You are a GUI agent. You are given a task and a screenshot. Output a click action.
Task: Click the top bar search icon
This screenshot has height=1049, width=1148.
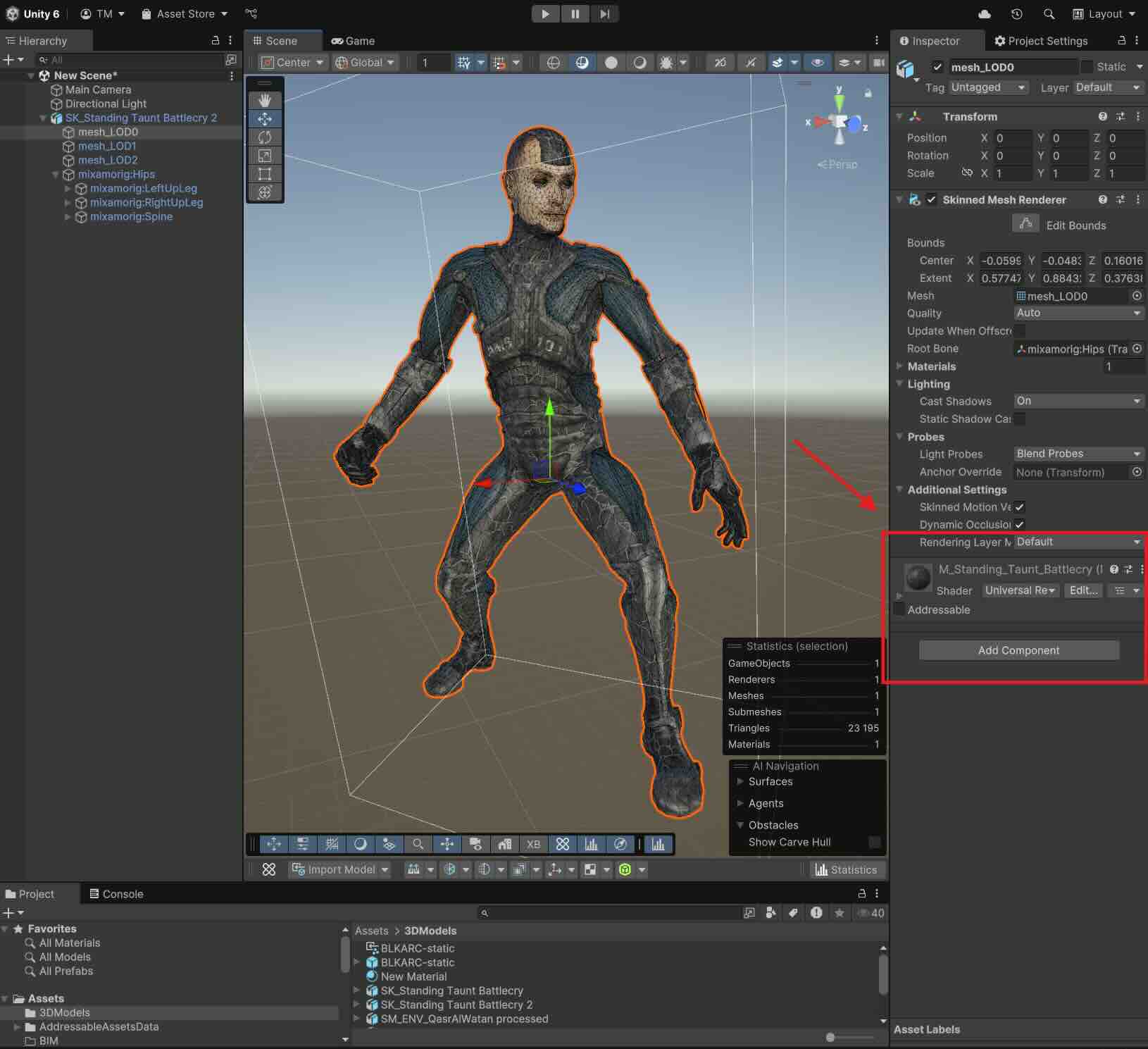(1049, 13)
